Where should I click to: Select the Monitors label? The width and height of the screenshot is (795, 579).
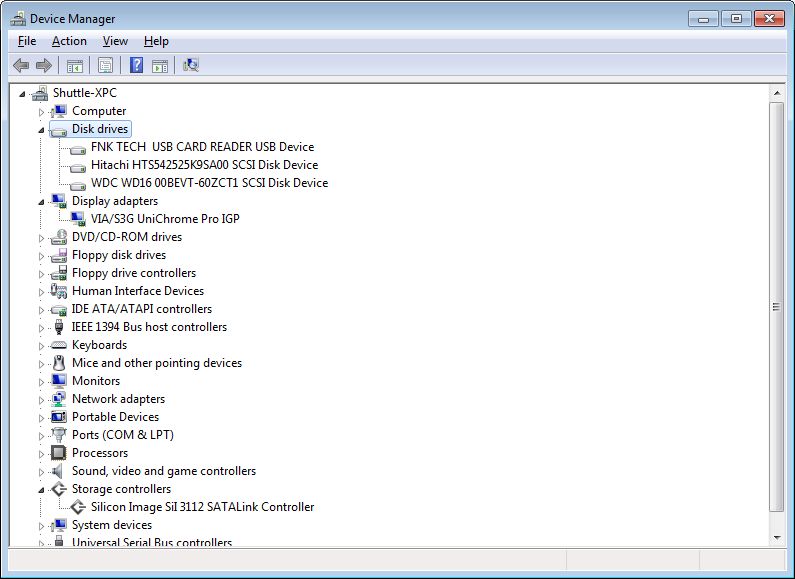click(96, 381)
